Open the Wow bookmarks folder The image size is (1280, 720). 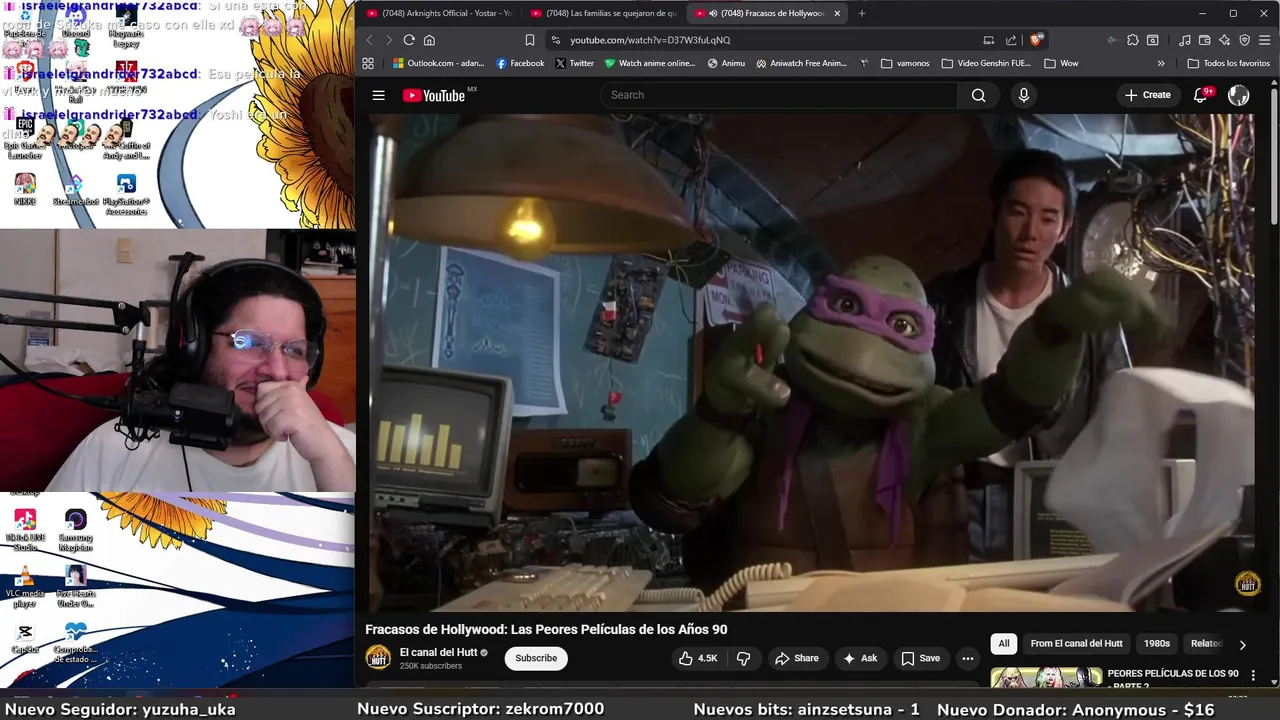(x=1061, y=63)
